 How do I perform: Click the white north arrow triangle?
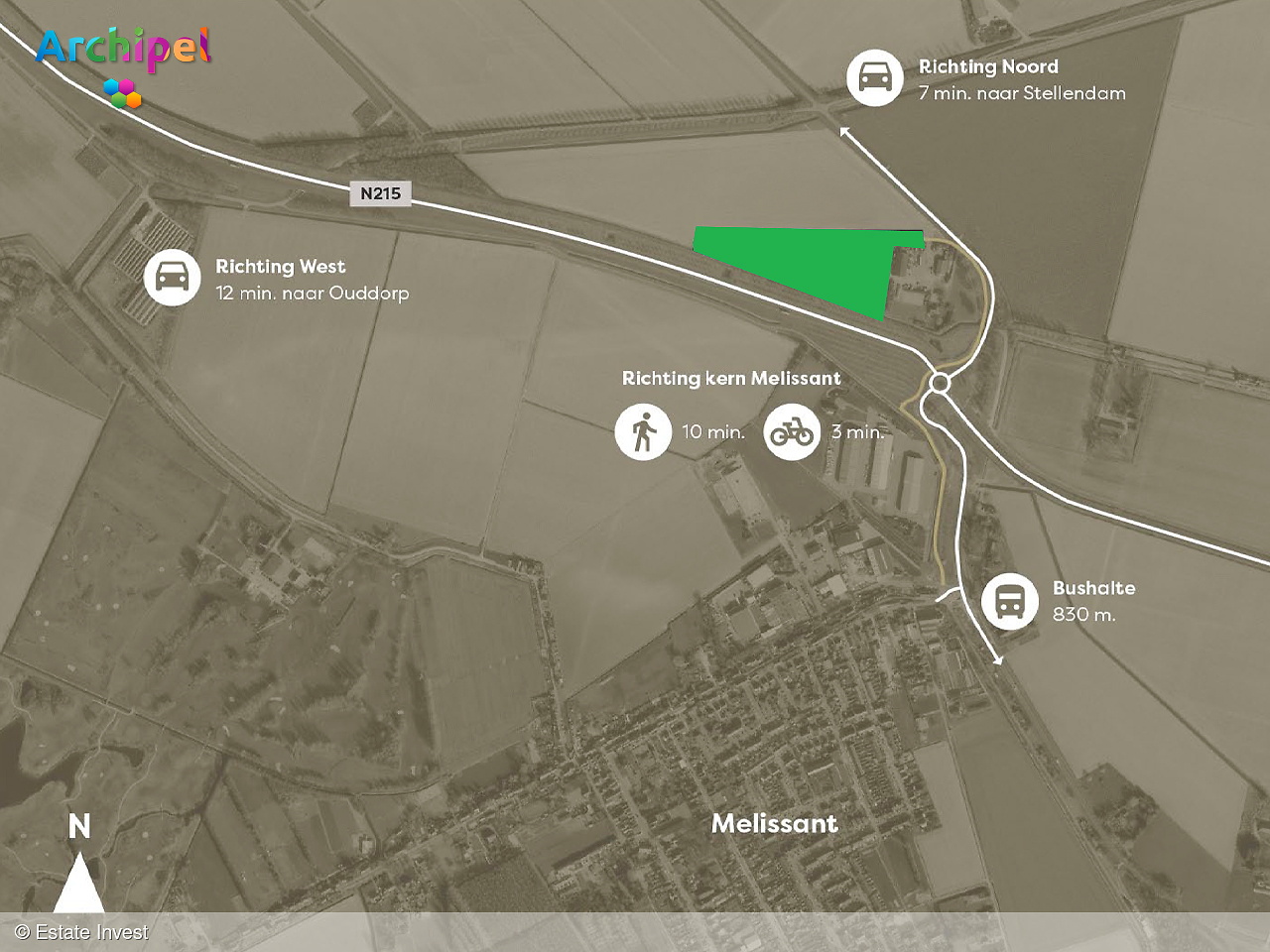point(78,883)
